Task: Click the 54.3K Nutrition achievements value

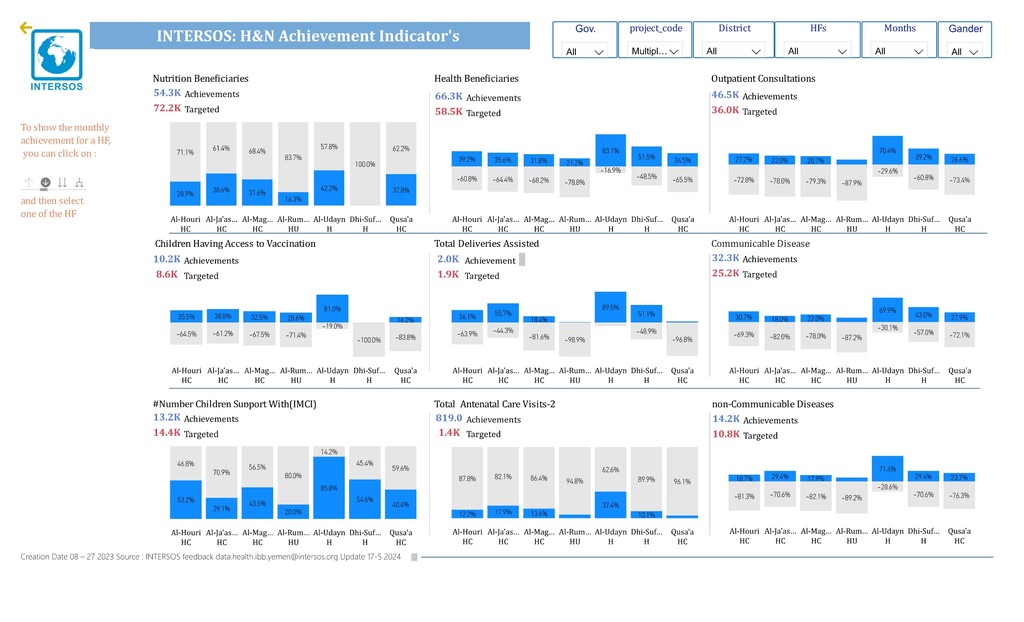Action: pos(167,93)
